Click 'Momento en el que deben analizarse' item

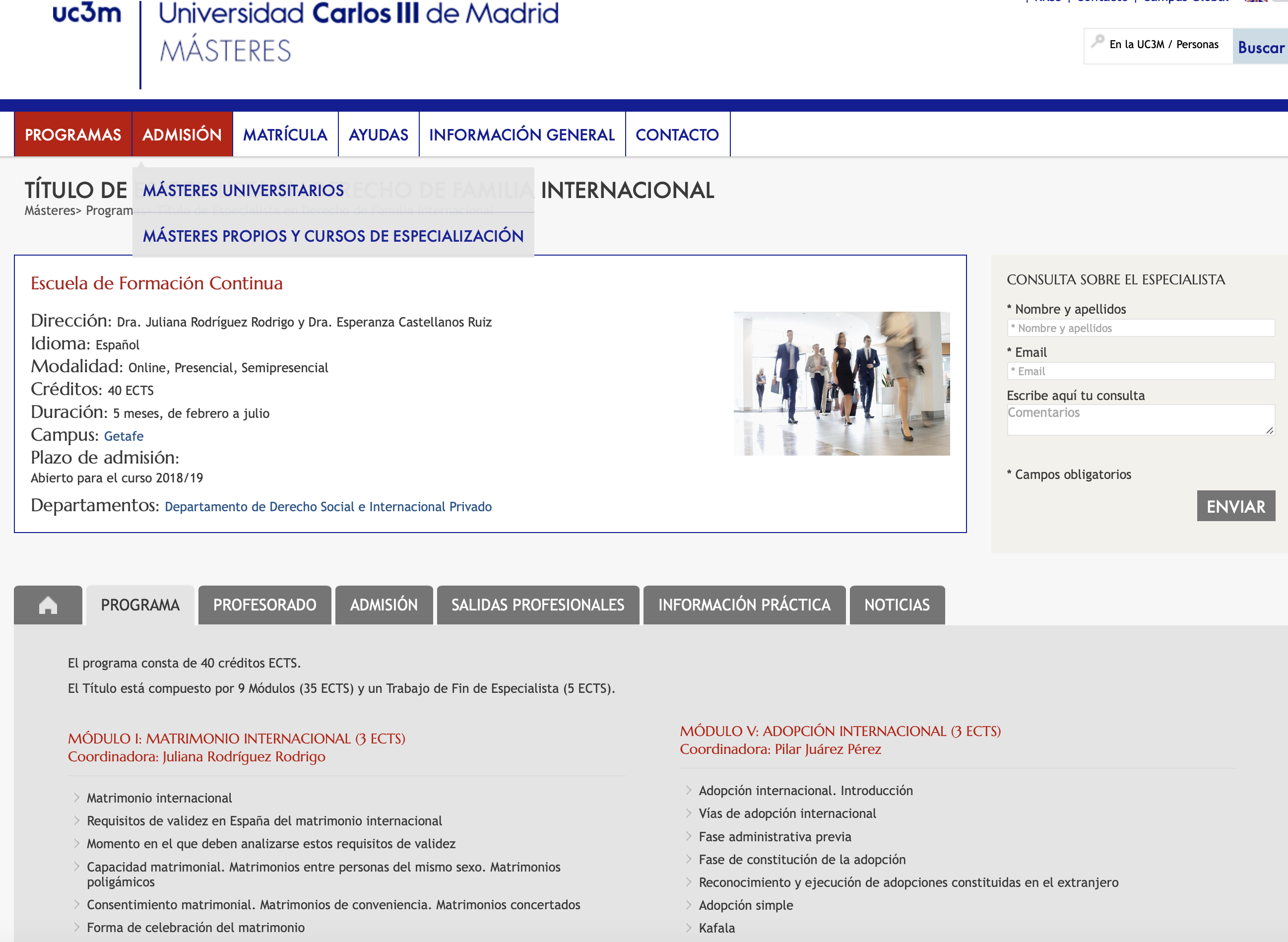coord(271,844)
